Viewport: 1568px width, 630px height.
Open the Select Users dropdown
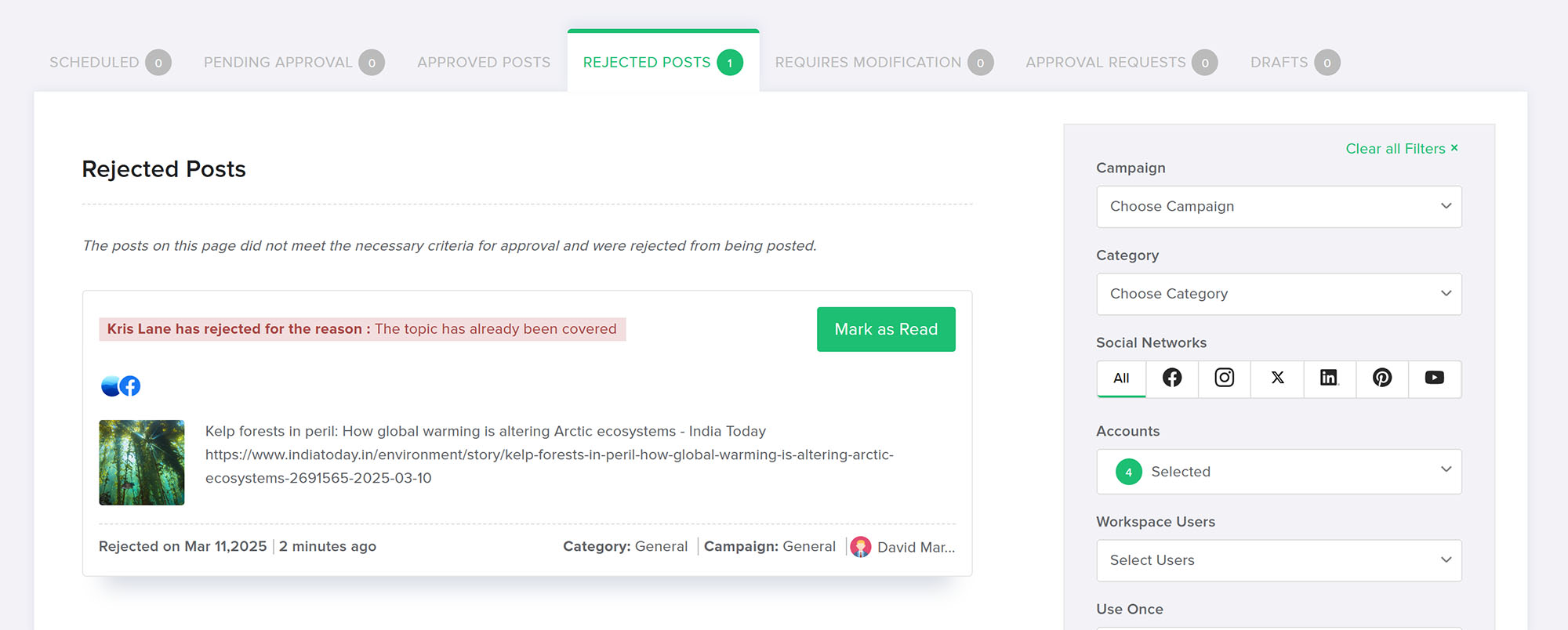click(1279, 560)
